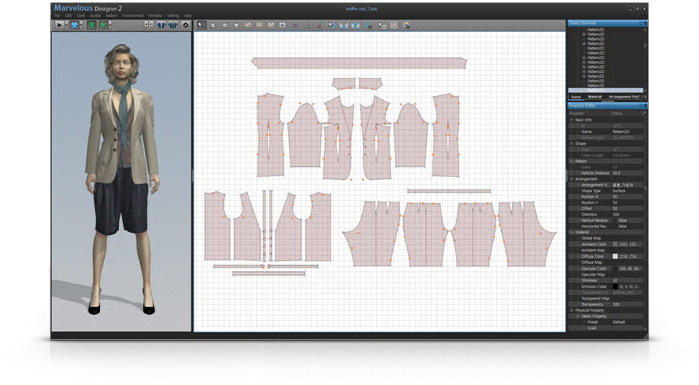The image size is (699, 385).
Task: Click the Position X value field
Action: 627,197
